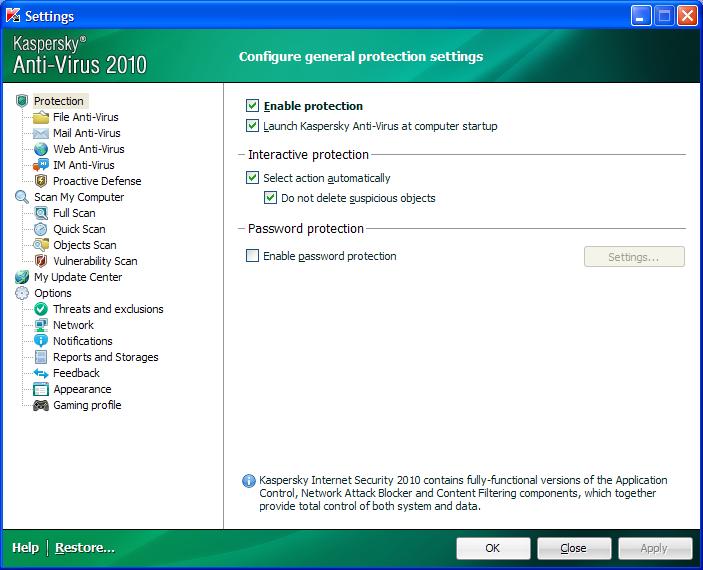703x570 pixels.
Task: Click the Apply button
Action: pos(655,548)
